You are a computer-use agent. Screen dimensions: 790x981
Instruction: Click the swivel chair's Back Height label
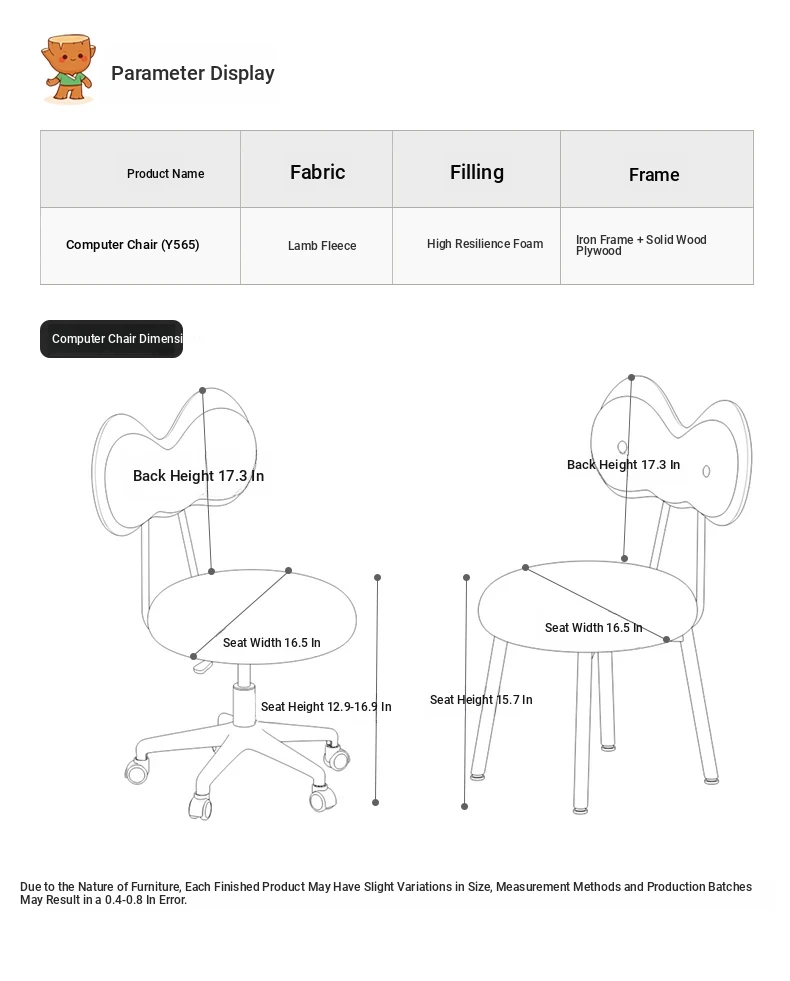pyautogui.click(x=198, y=476)
